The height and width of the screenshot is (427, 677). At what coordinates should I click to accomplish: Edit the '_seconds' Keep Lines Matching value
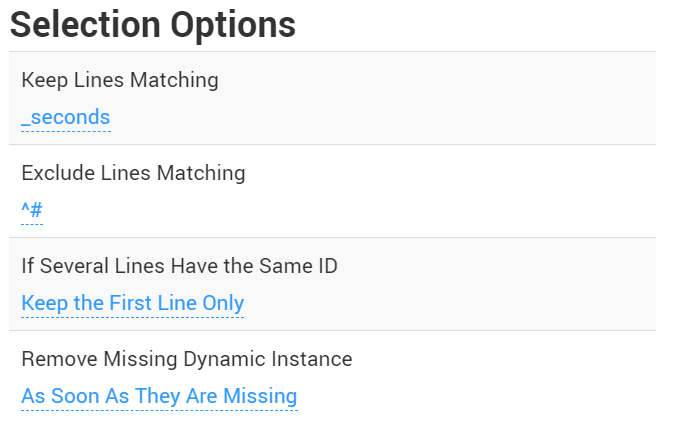click(x=65, y=117)
